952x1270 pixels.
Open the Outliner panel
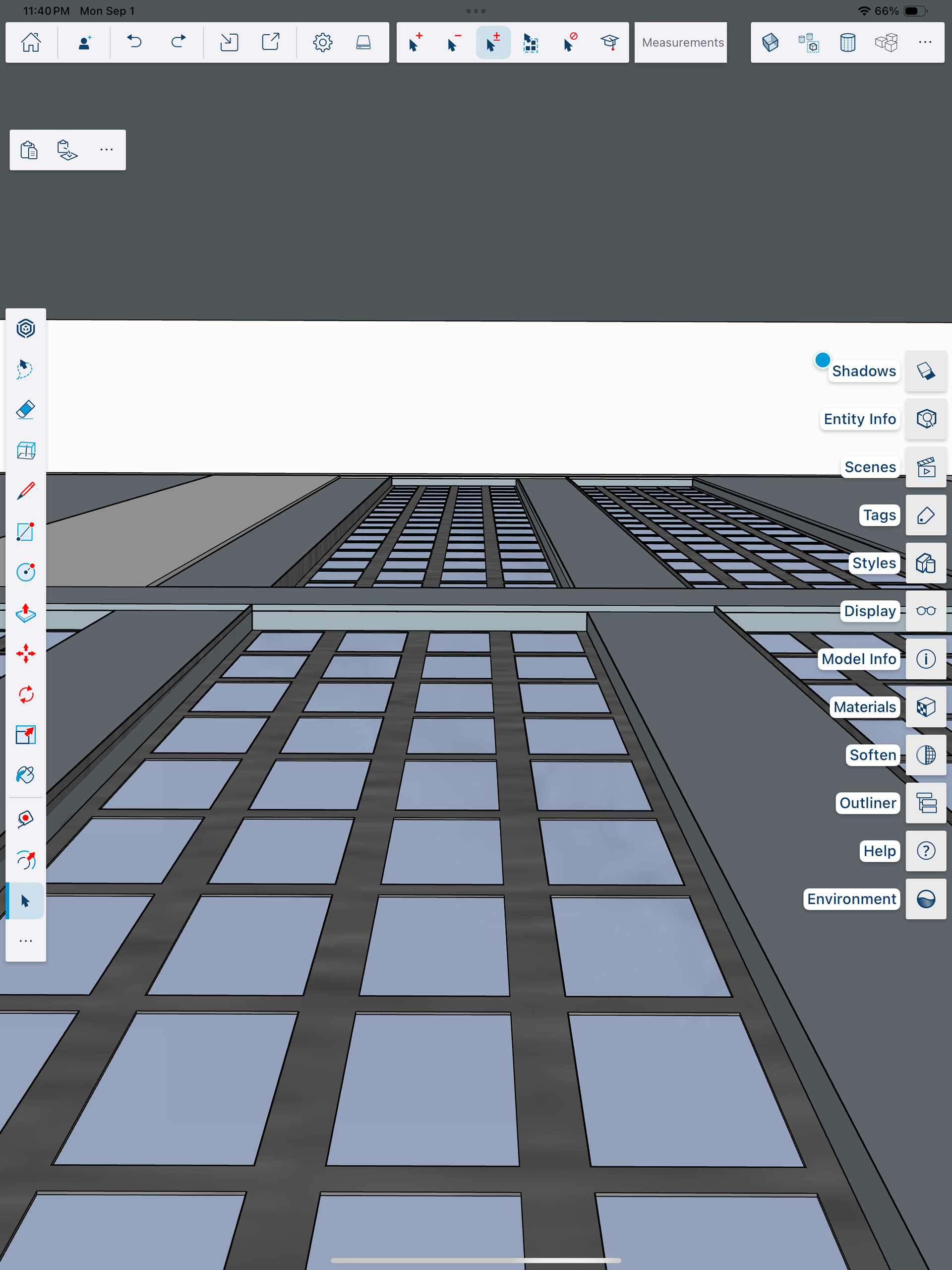[x=926, y=803]
